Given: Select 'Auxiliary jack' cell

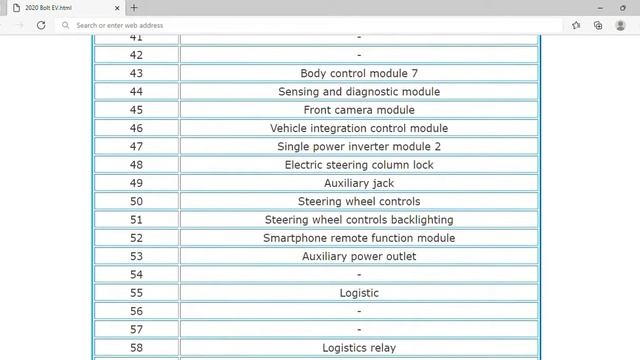Looking at the screenshot, I should 359,183.
